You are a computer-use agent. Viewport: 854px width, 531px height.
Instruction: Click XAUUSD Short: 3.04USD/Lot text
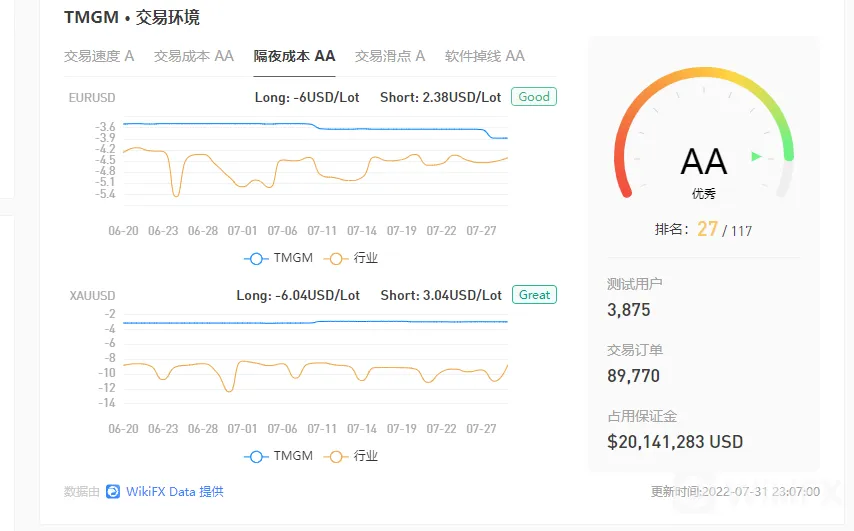click(441, 296)
